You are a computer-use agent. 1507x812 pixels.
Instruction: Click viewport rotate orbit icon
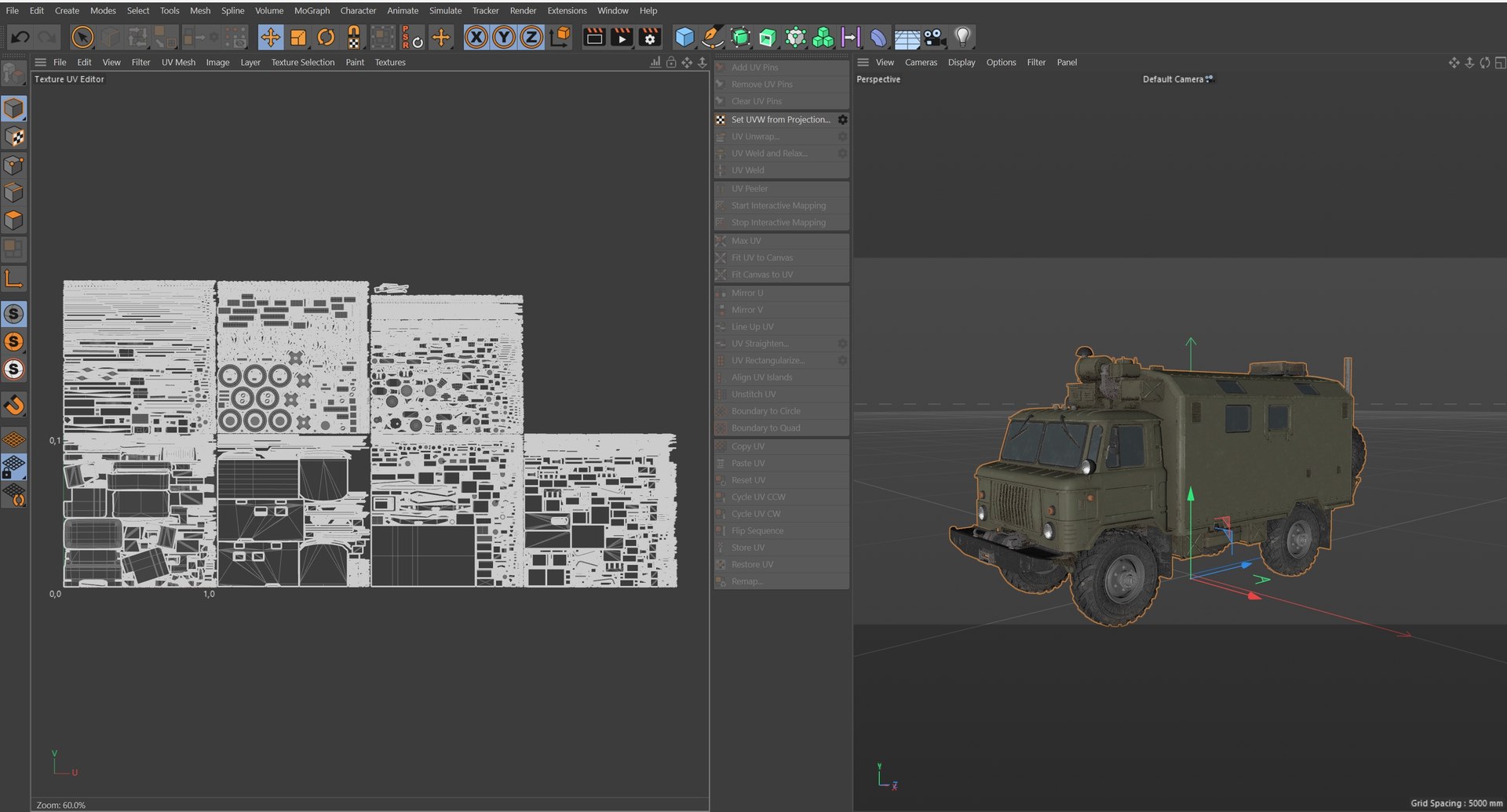(x=1485, y=62)
